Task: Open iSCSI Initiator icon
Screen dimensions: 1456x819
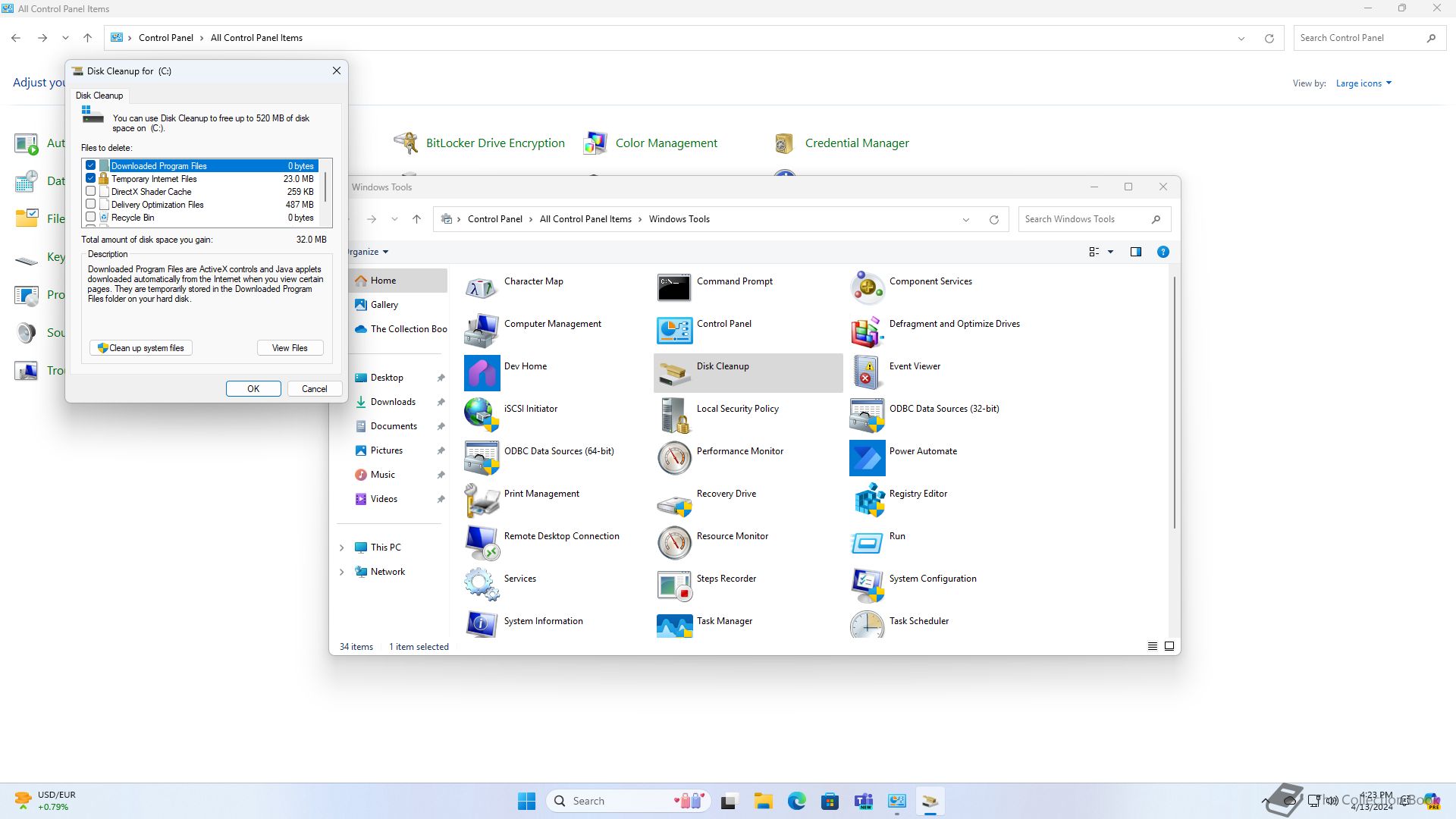Action: (x=482, y=415)
